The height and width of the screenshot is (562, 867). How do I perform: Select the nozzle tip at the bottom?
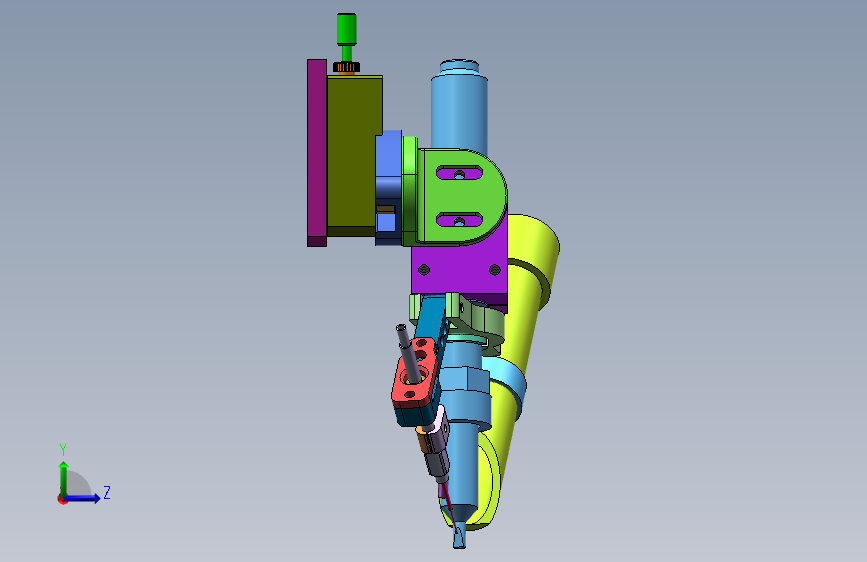[x=459, y=535]
